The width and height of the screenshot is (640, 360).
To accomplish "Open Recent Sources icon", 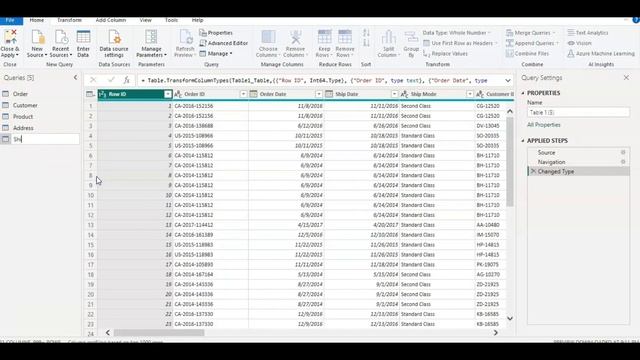I will tap(61, 37).
